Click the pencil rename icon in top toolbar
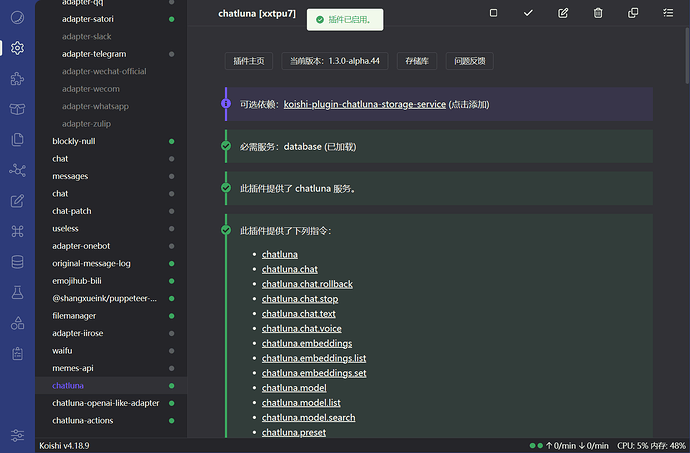This screenshot has width=690, height=453. tap(563, 13)
